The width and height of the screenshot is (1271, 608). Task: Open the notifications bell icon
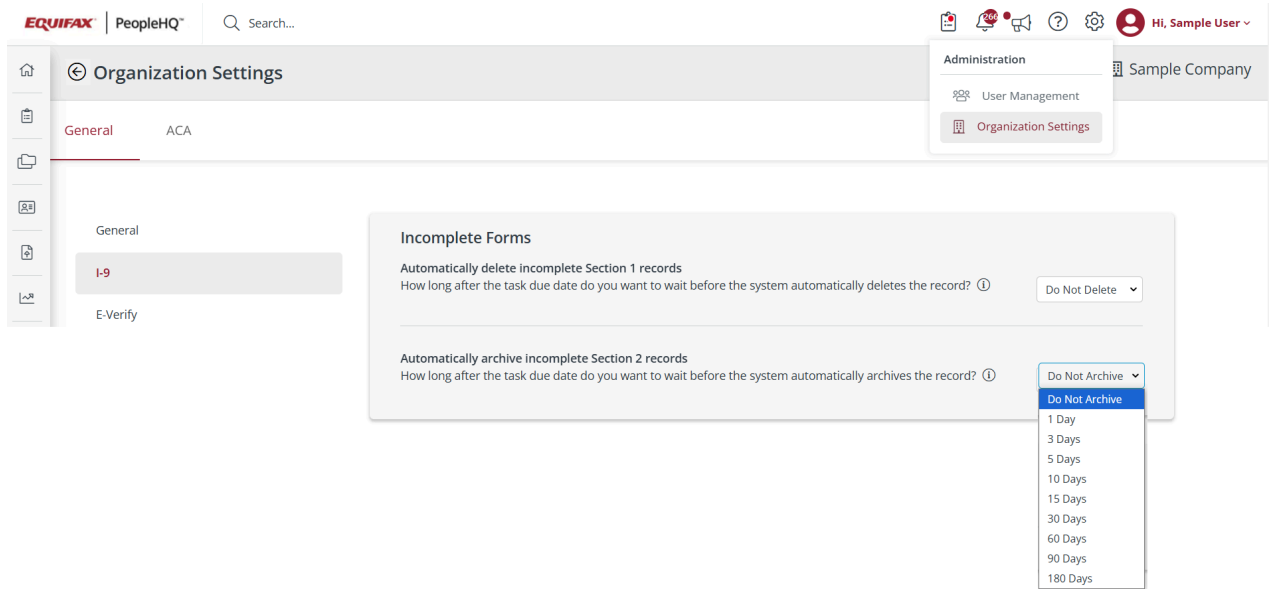tap(986, 21)
